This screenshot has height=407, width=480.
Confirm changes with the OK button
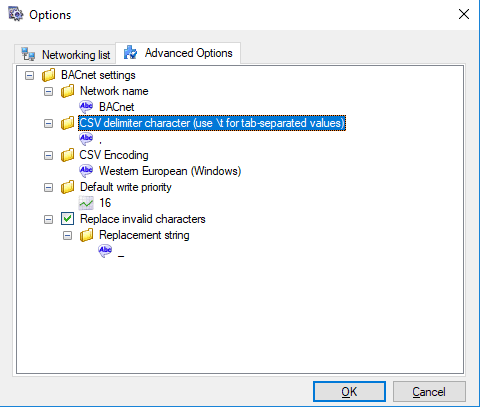coord(349,392)
